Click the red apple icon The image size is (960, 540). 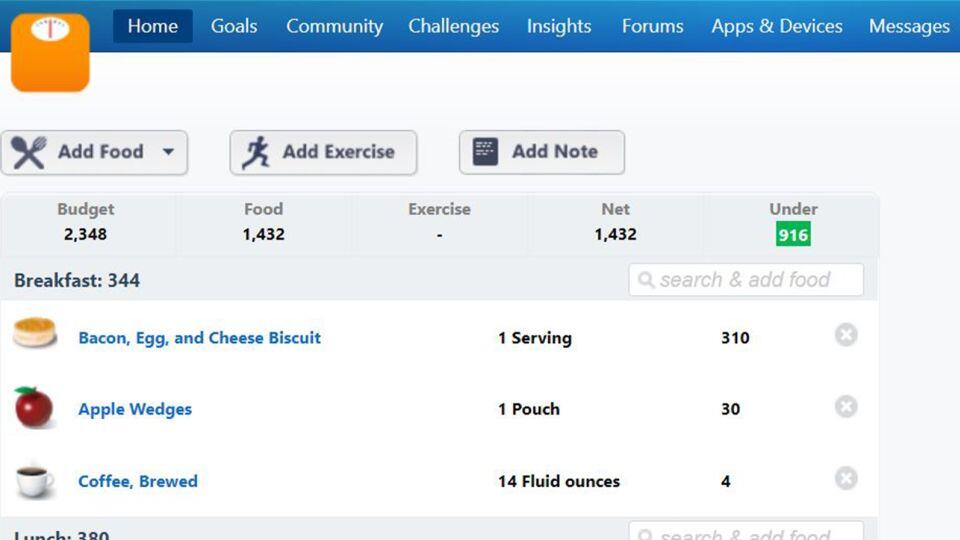34,407
